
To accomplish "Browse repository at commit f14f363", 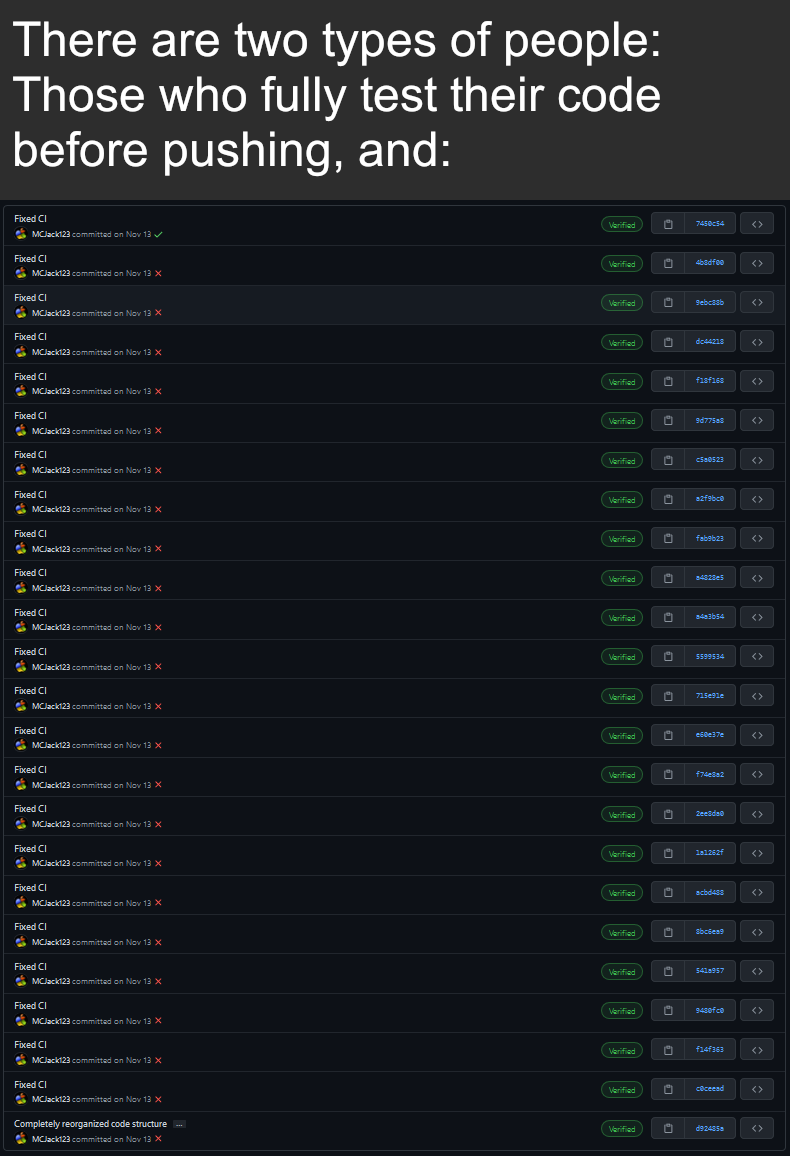I will (757, 1050).
